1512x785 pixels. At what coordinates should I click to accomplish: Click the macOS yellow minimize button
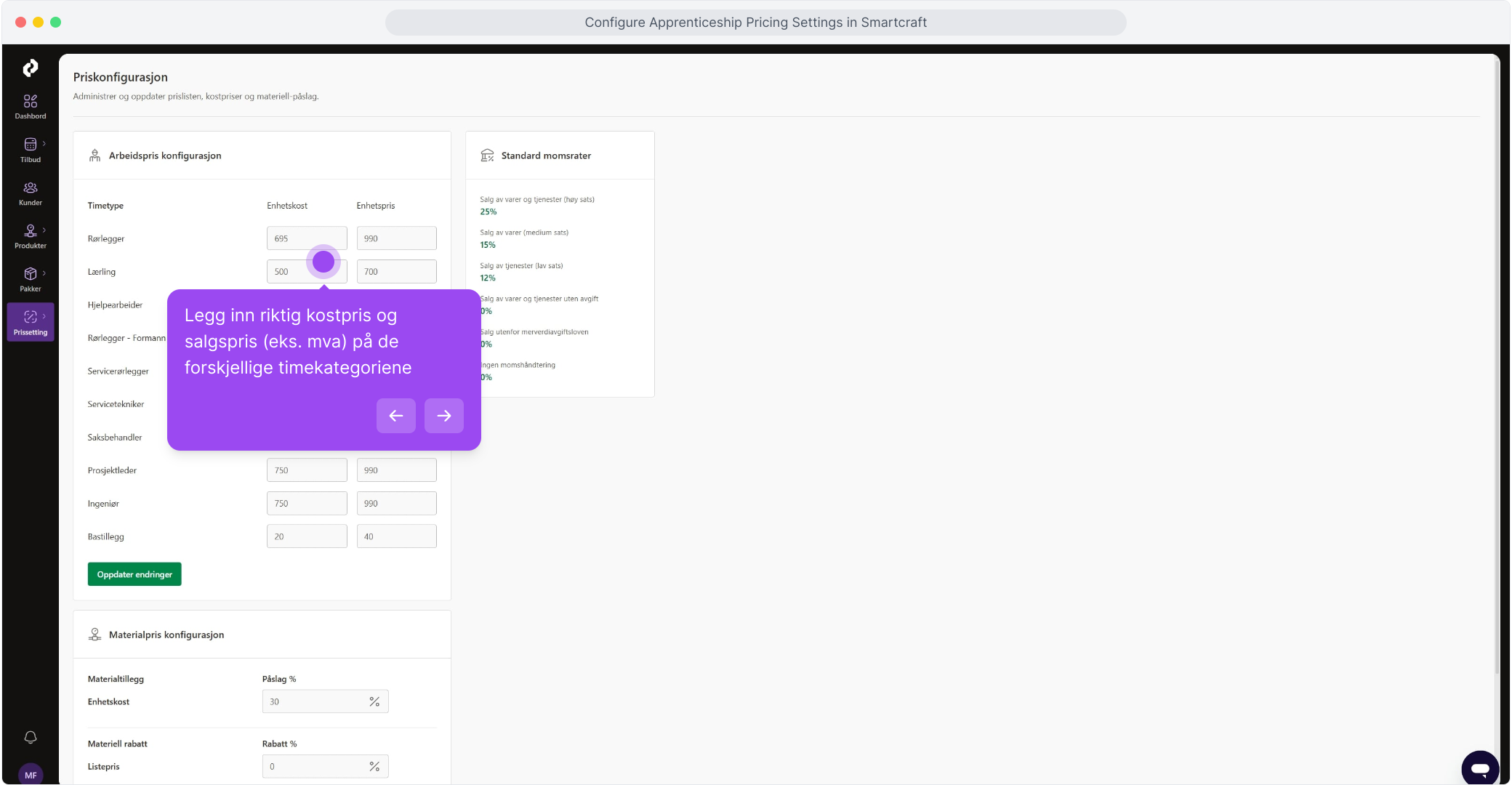pyautogui.click(x=39, y=23)
